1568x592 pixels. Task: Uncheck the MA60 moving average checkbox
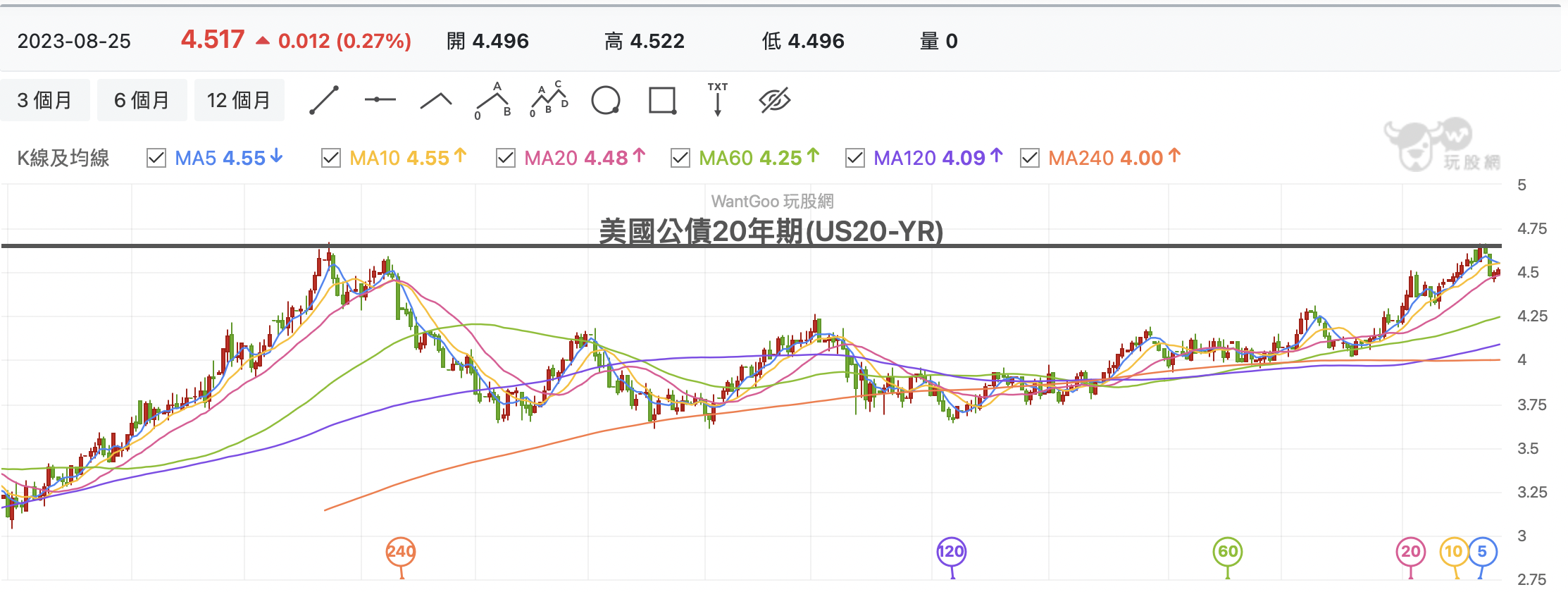[x=680, y=158]
